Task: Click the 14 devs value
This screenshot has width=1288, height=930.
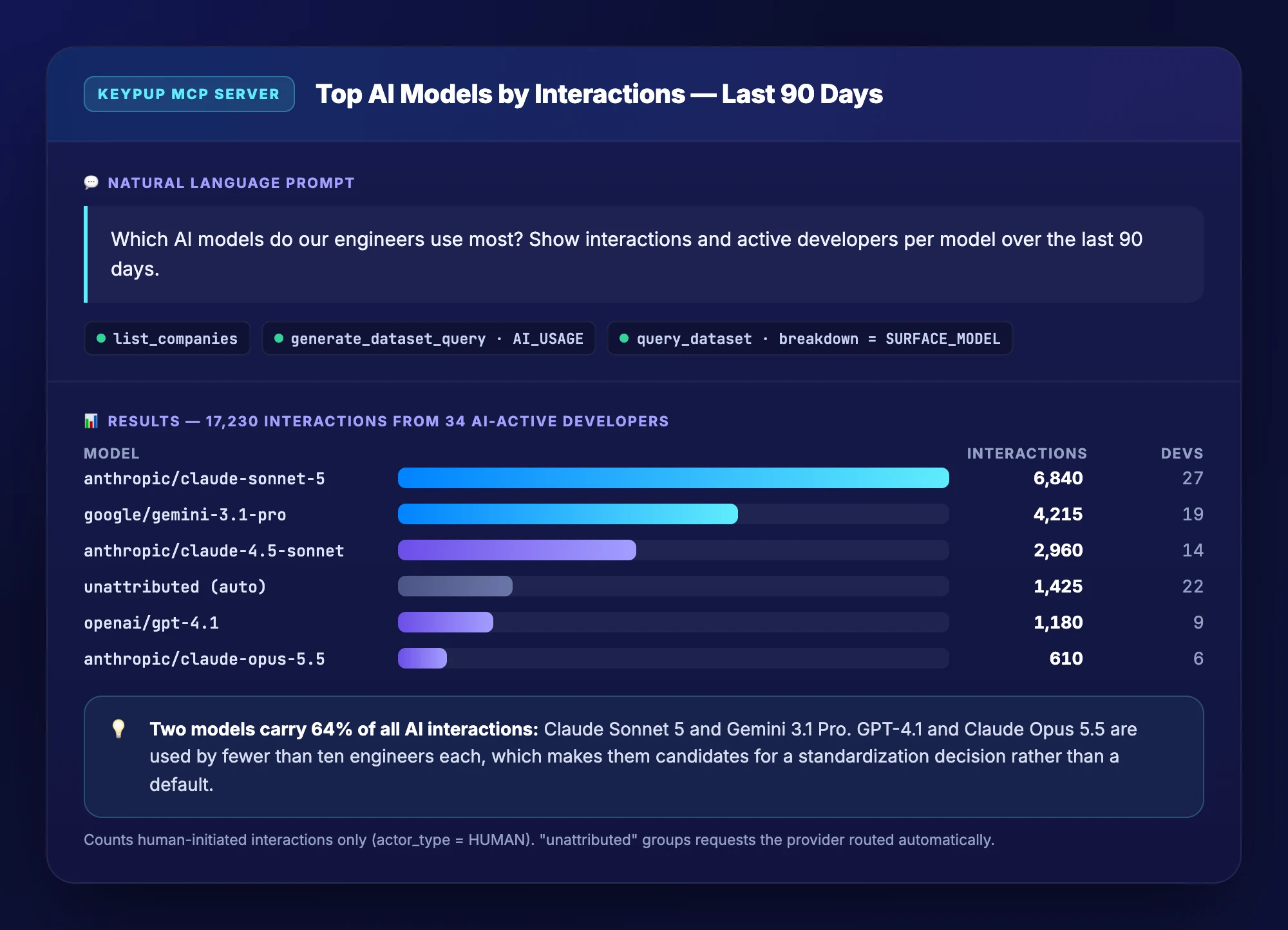Action: pos(1193,550)
